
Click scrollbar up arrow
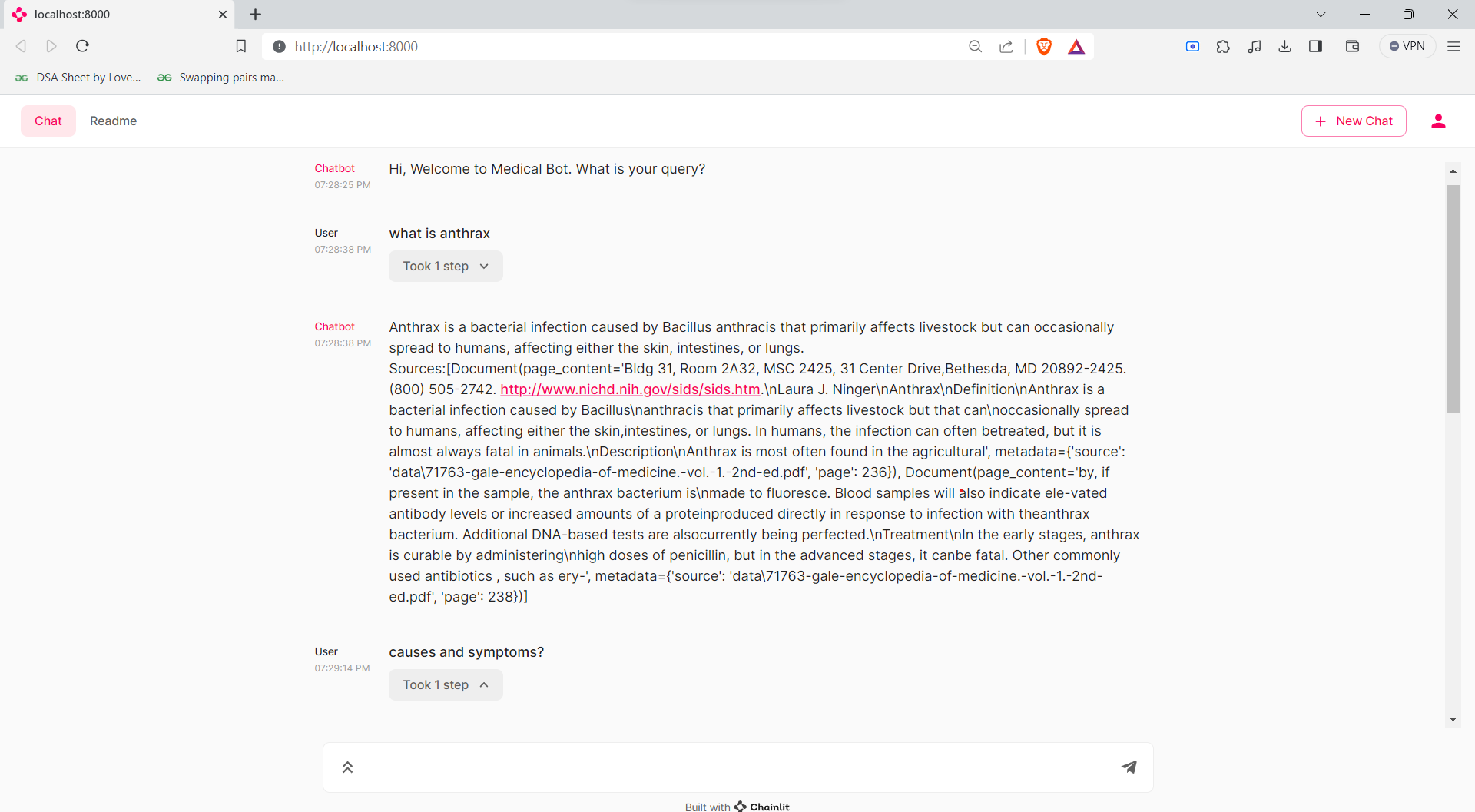[1453, 171]
